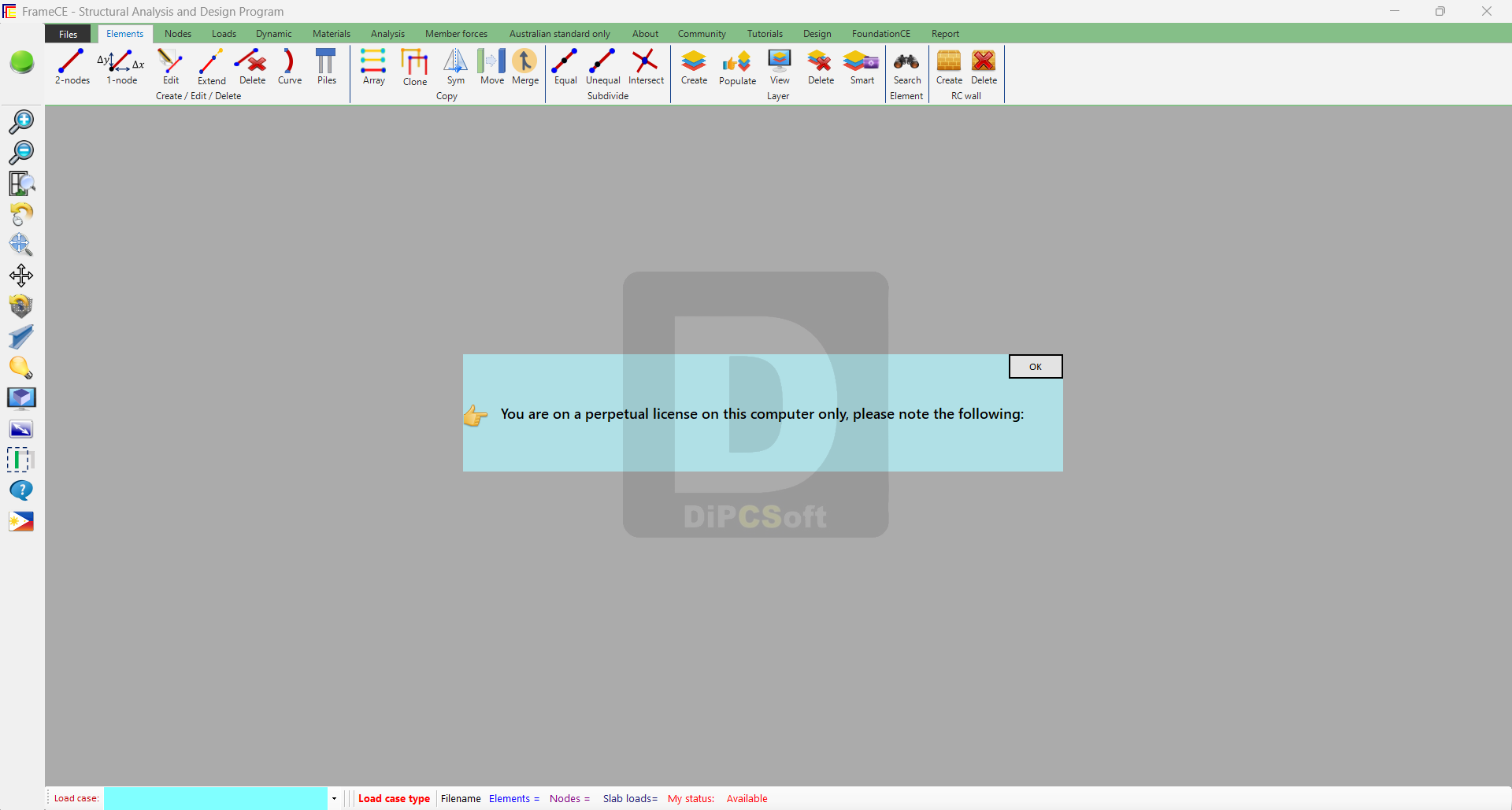
Task: Delete a layer via Layer group
Action: click(x=821, y=66)
